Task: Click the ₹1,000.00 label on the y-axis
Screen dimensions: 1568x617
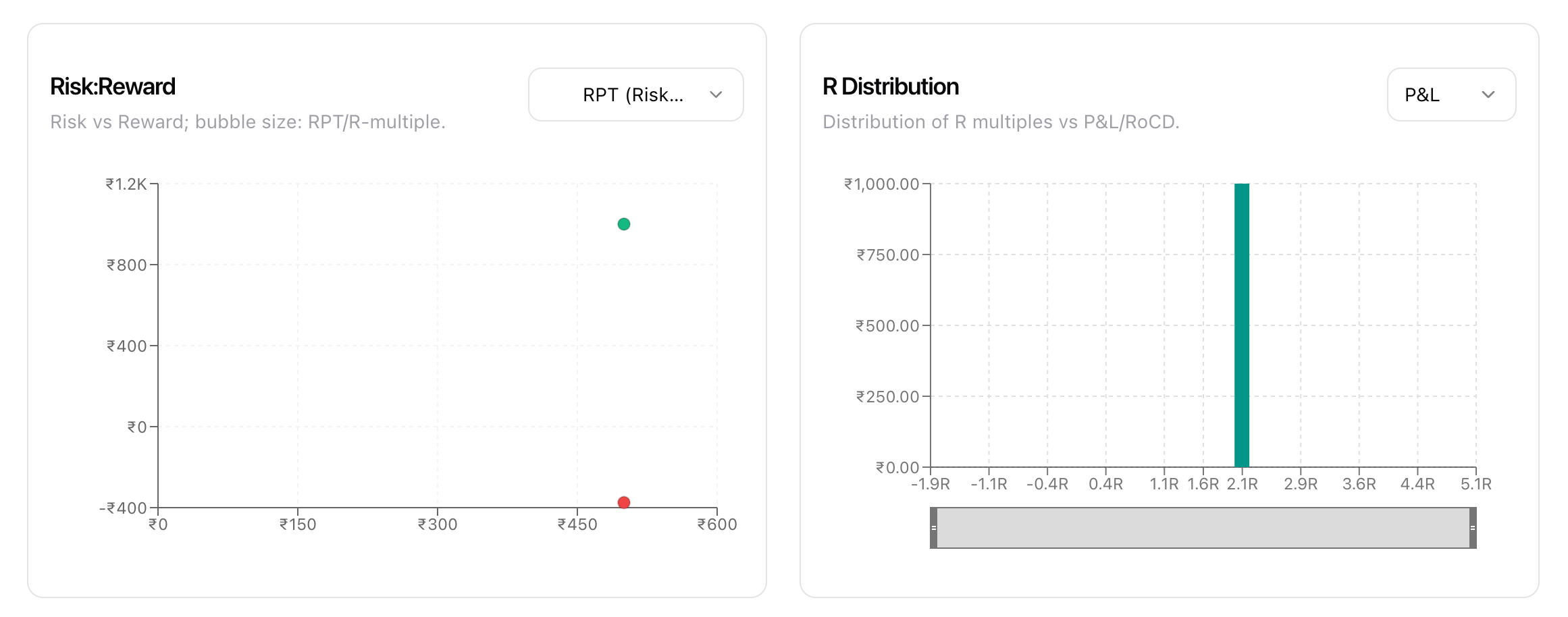Action: click(x=881, y=184)
